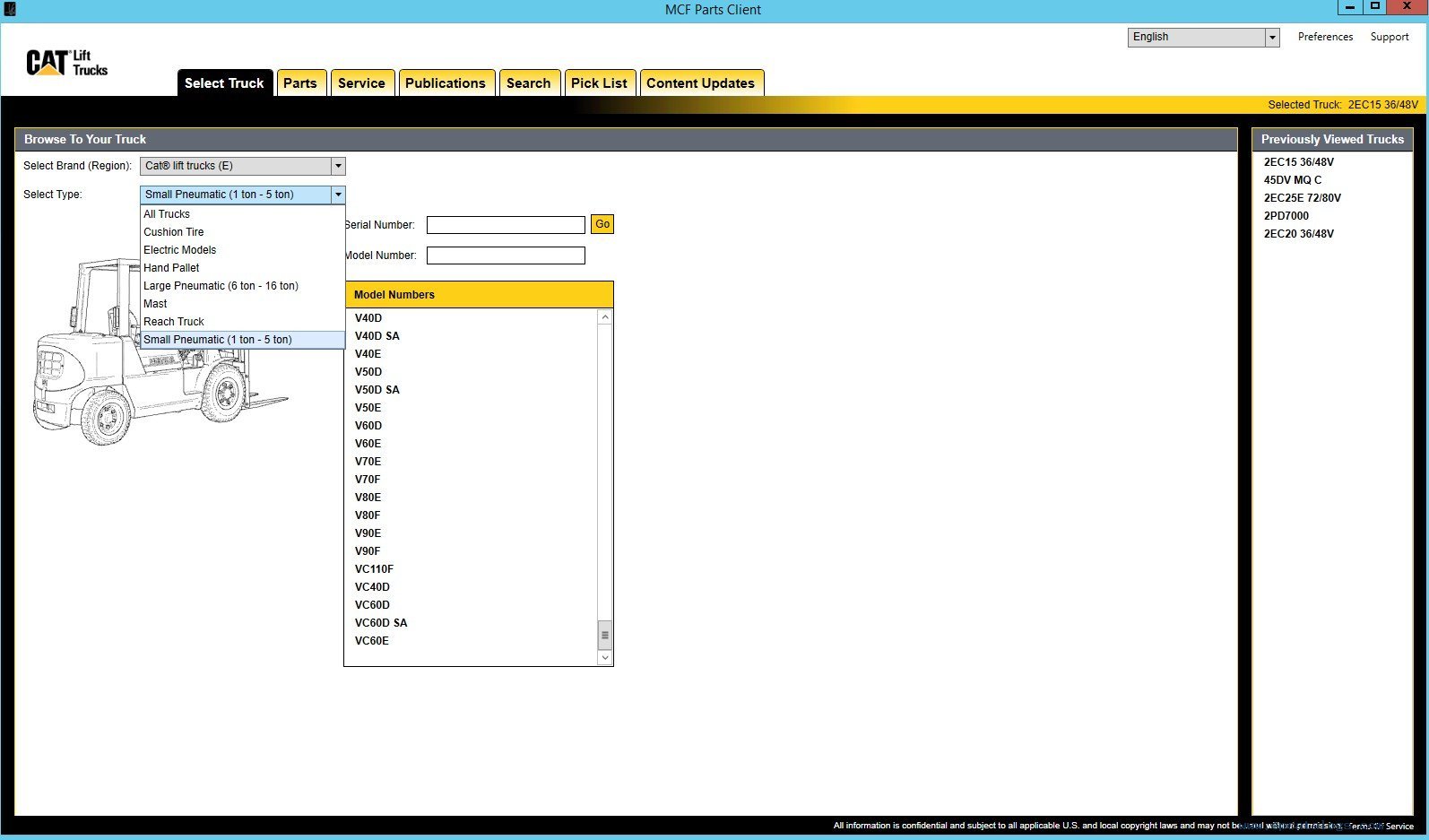Switch to the Service tab

[x=361, y=82]
